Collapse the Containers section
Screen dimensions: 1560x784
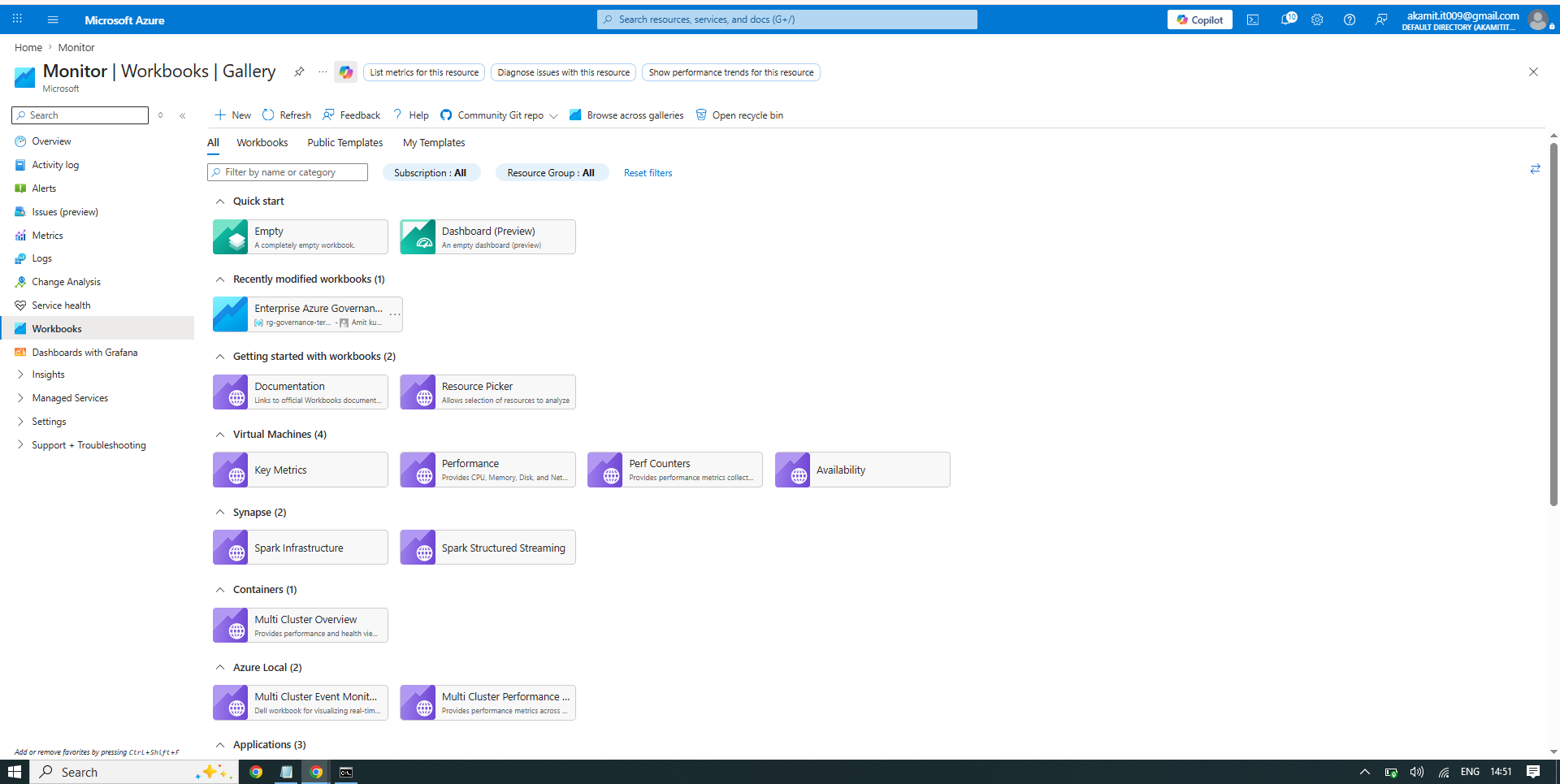[220, 590]
